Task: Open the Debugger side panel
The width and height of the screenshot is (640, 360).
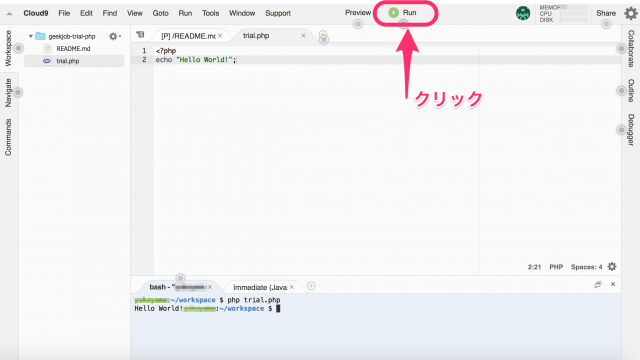Action: (631, 130)
